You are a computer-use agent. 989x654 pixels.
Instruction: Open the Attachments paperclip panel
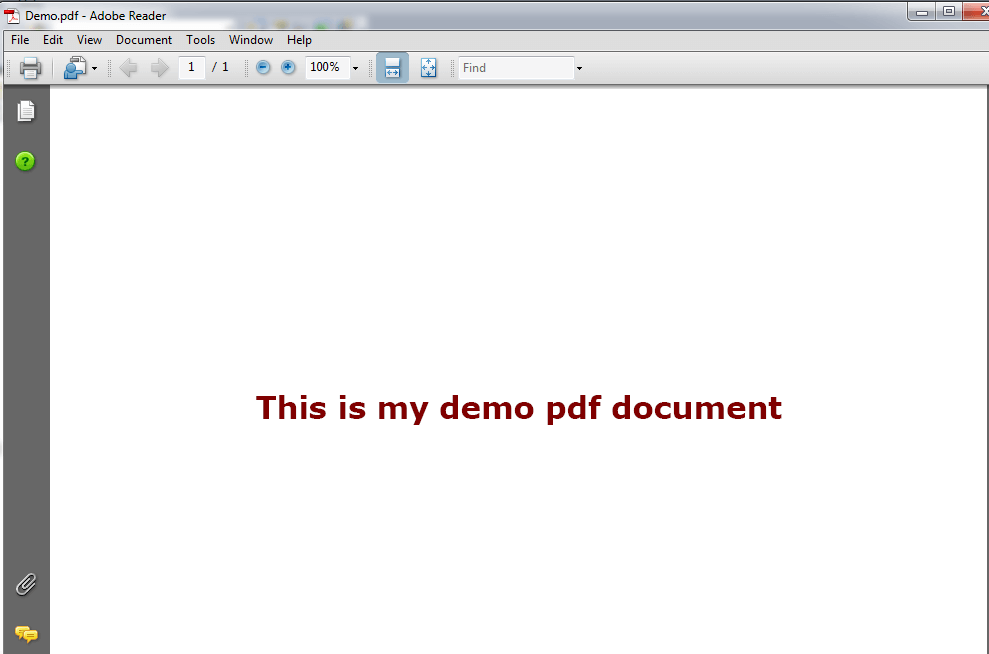coord(26,585)
